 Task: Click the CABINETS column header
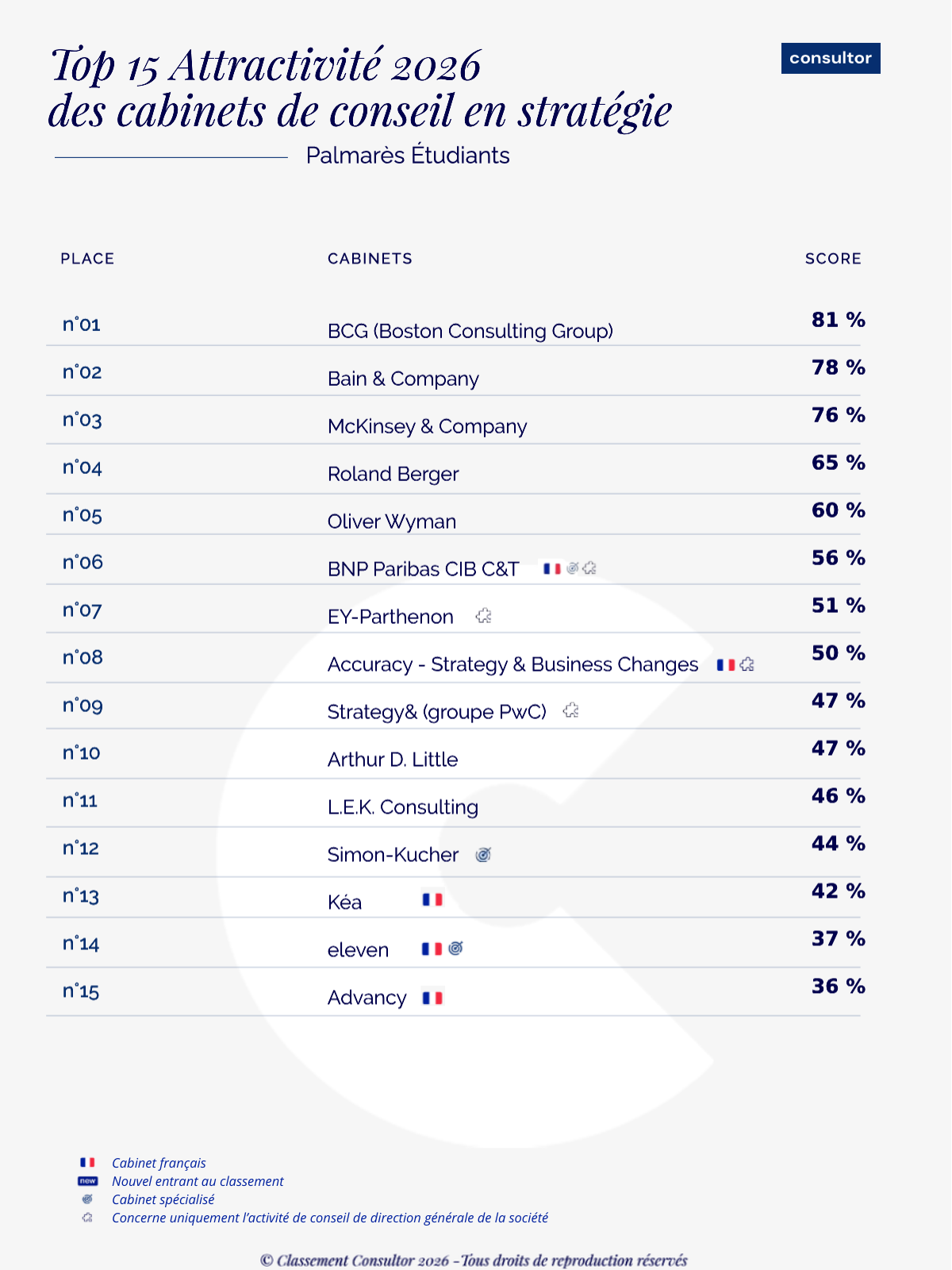[x=370, y=259]
